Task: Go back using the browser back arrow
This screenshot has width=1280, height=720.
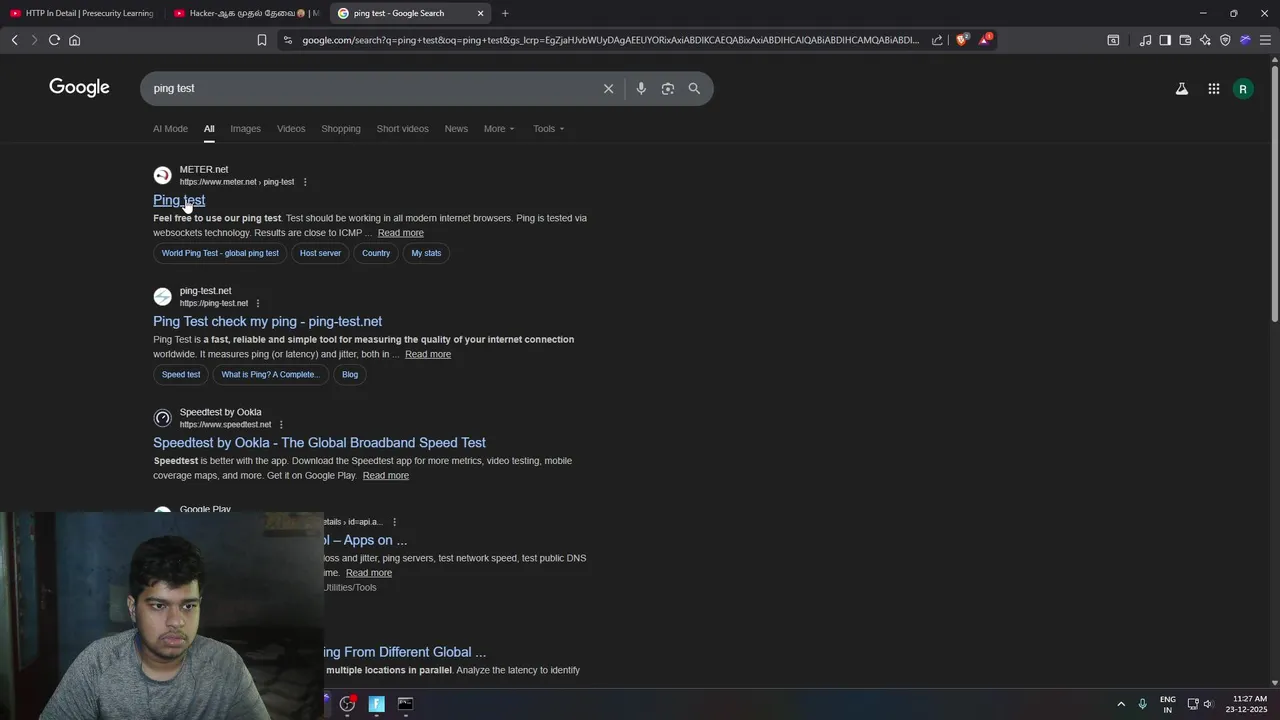Action: point(14,40)
